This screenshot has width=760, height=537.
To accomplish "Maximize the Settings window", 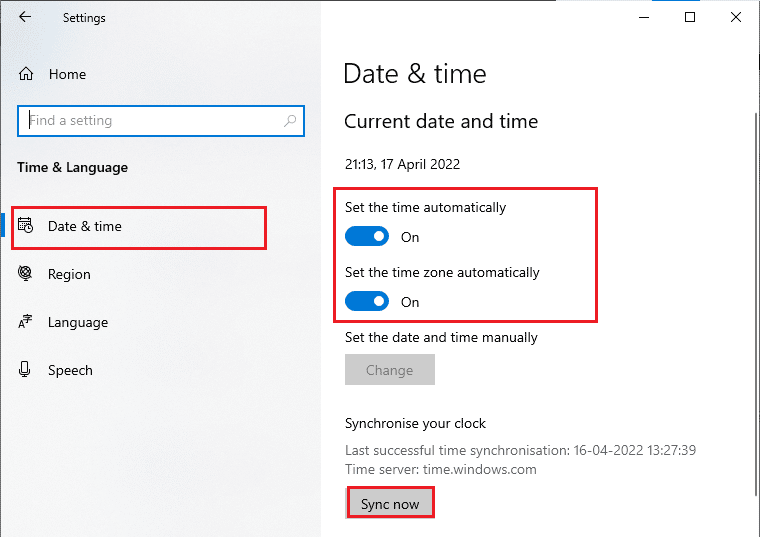I will pos(690,17).
